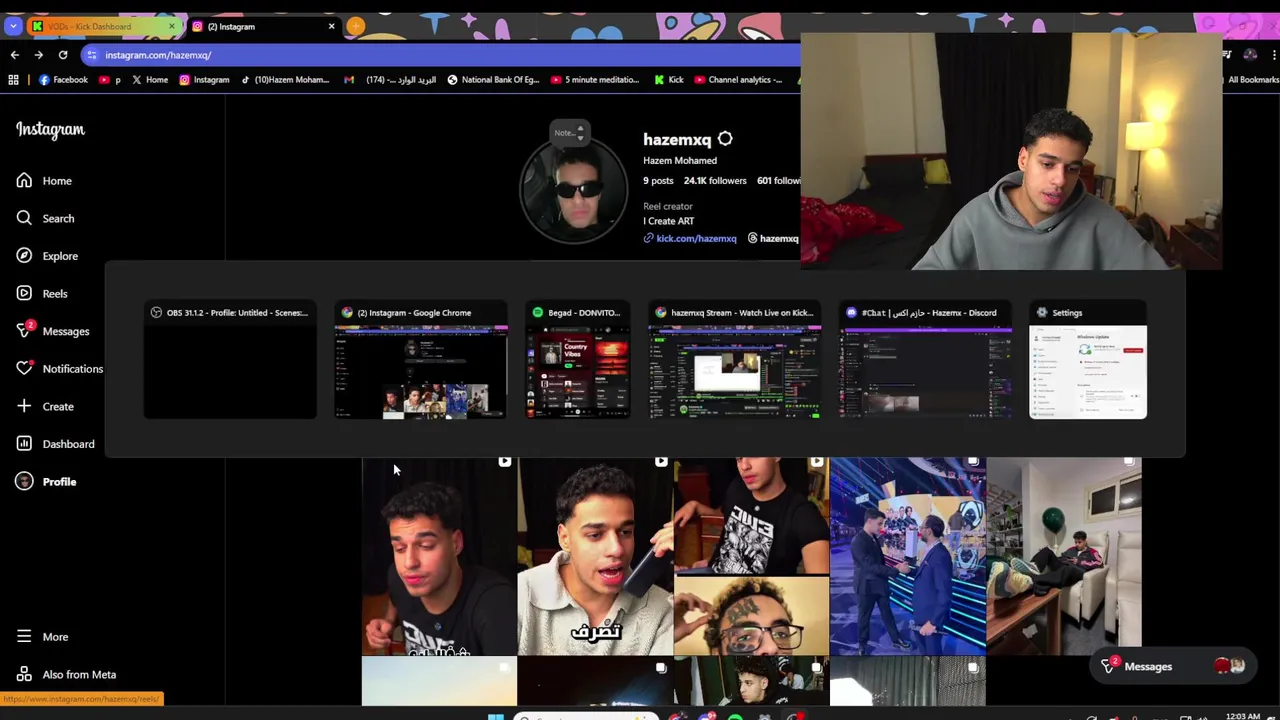Screen dimensions: 1280x720
Task: Switch to hazemxq Stream Kick window
Action: click(x=735, y=360)
